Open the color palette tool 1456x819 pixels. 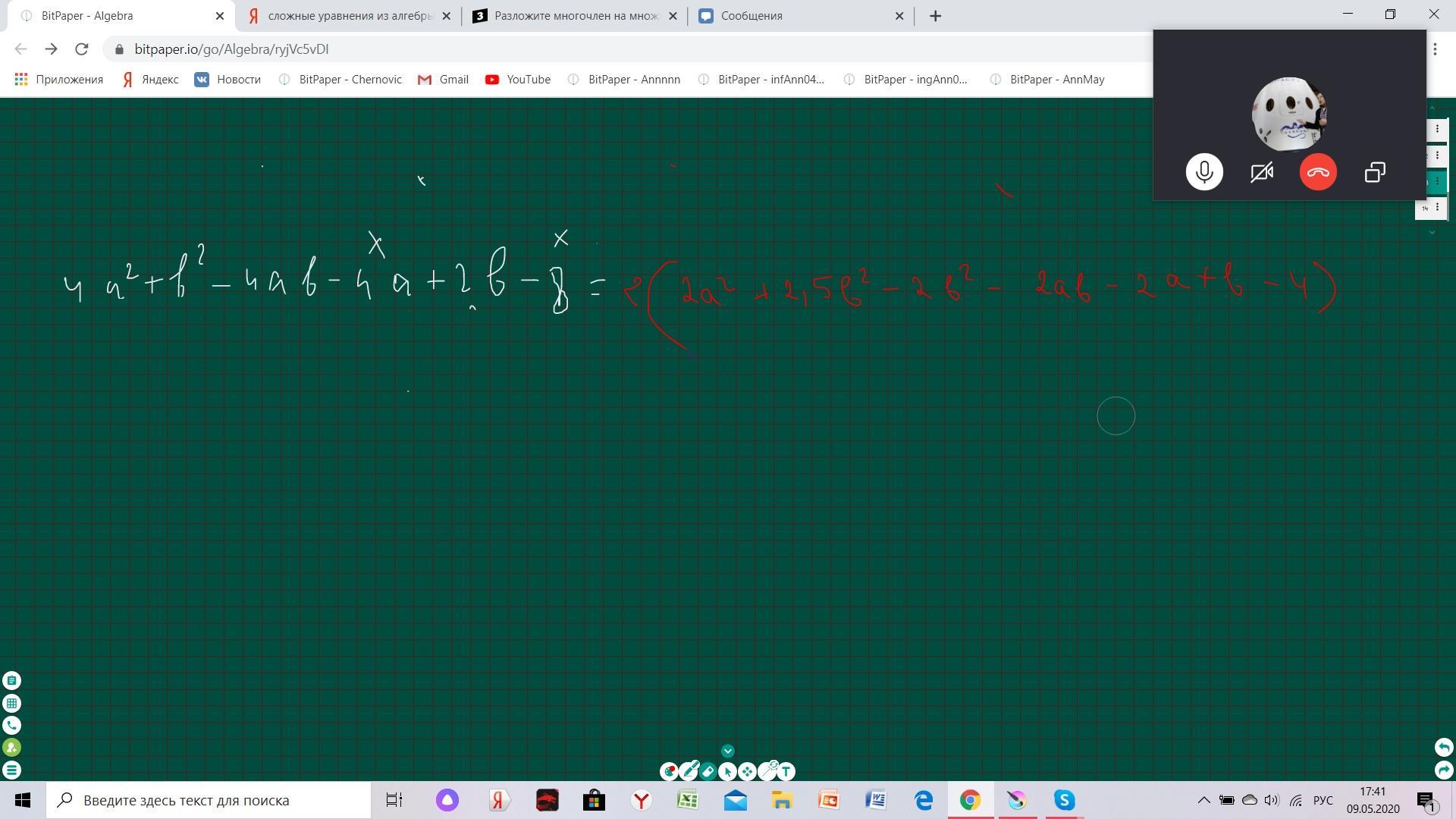(669, 772)
